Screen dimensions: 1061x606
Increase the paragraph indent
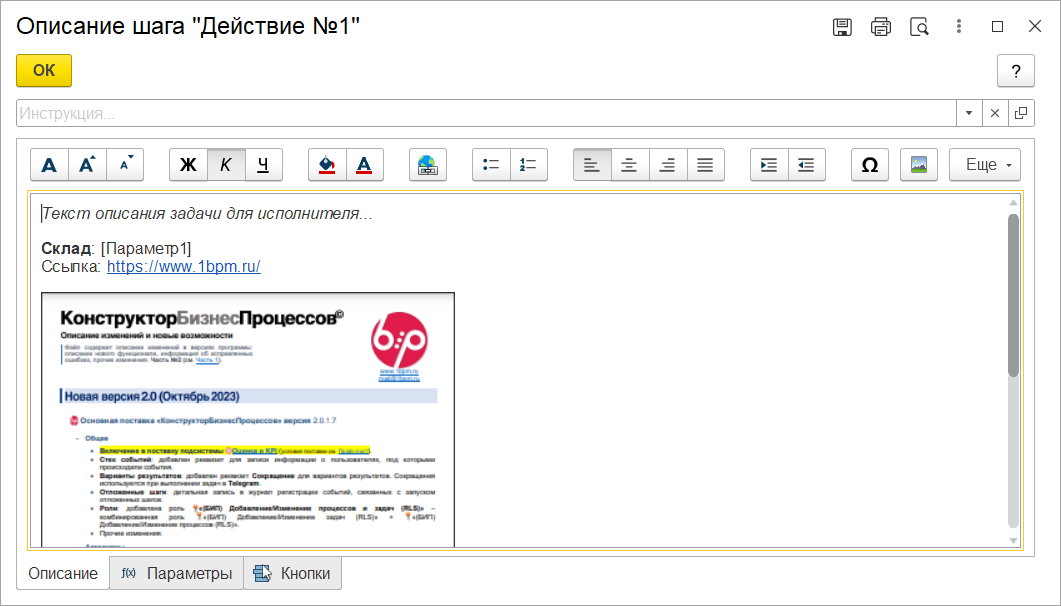point(769,165)
